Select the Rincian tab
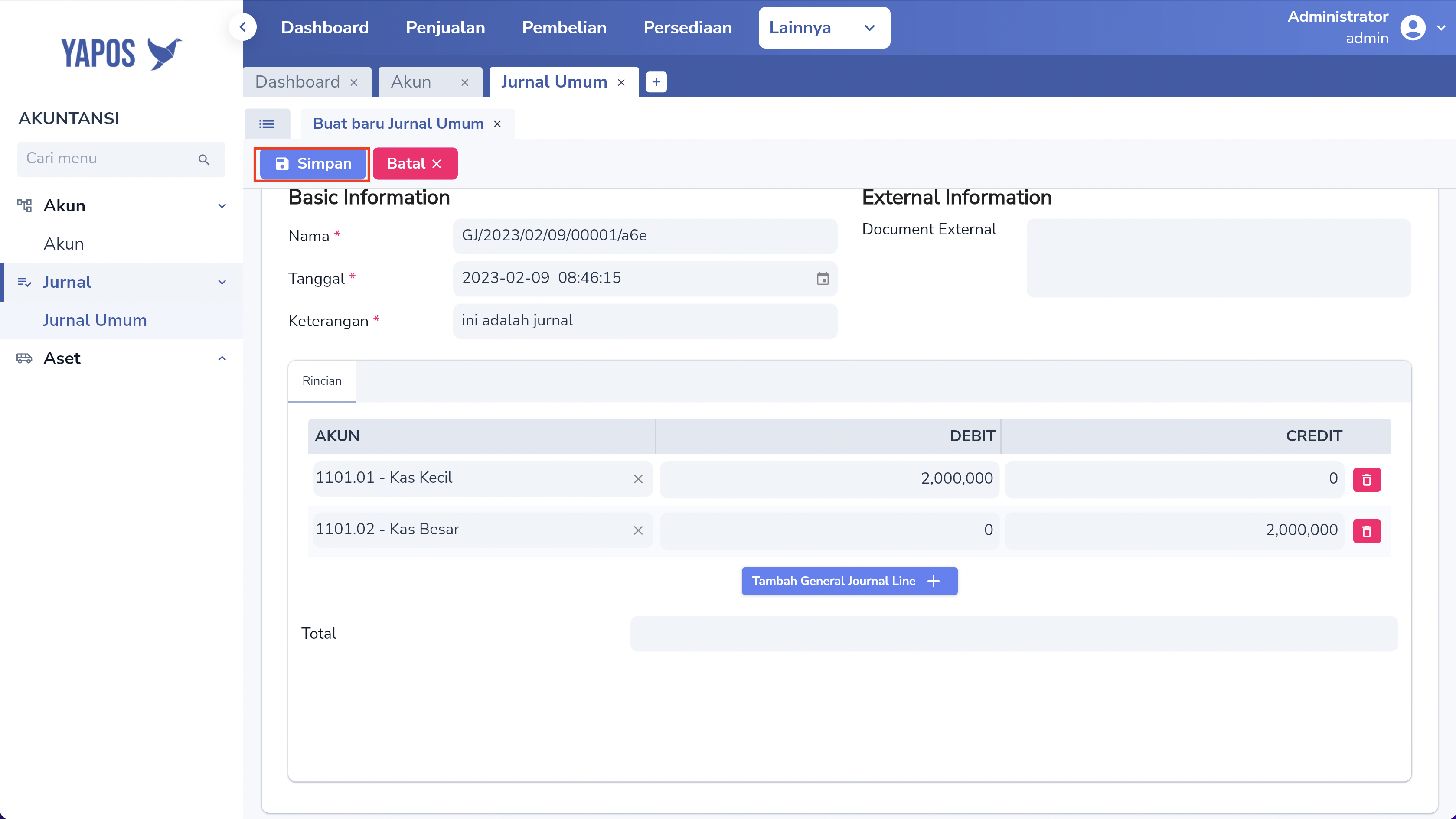1456x819 pixels. tap(322, 381)
